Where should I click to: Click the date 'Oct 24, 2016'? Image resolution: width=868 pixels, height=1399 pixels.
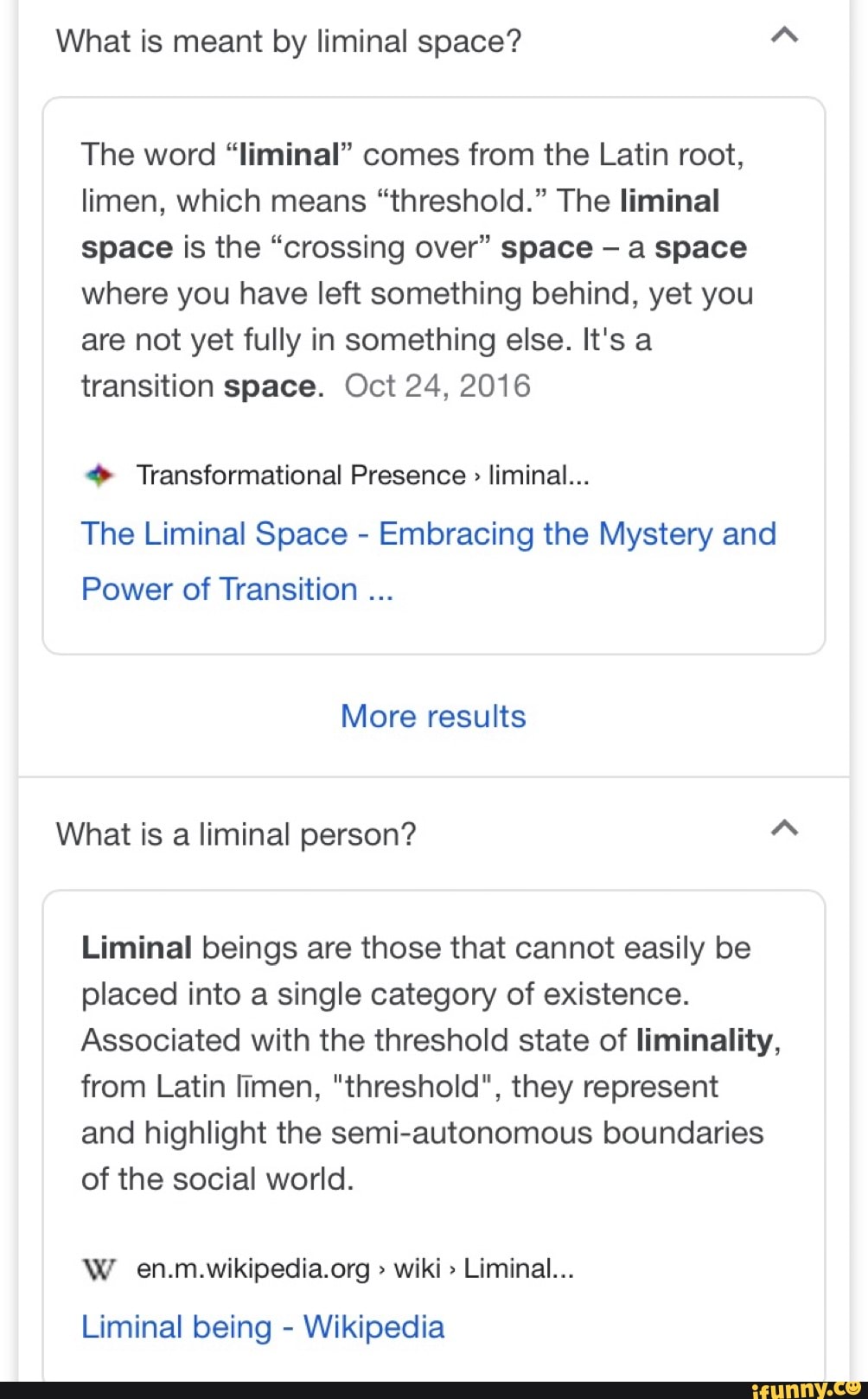pyautogui.click(x=438, y=385)
